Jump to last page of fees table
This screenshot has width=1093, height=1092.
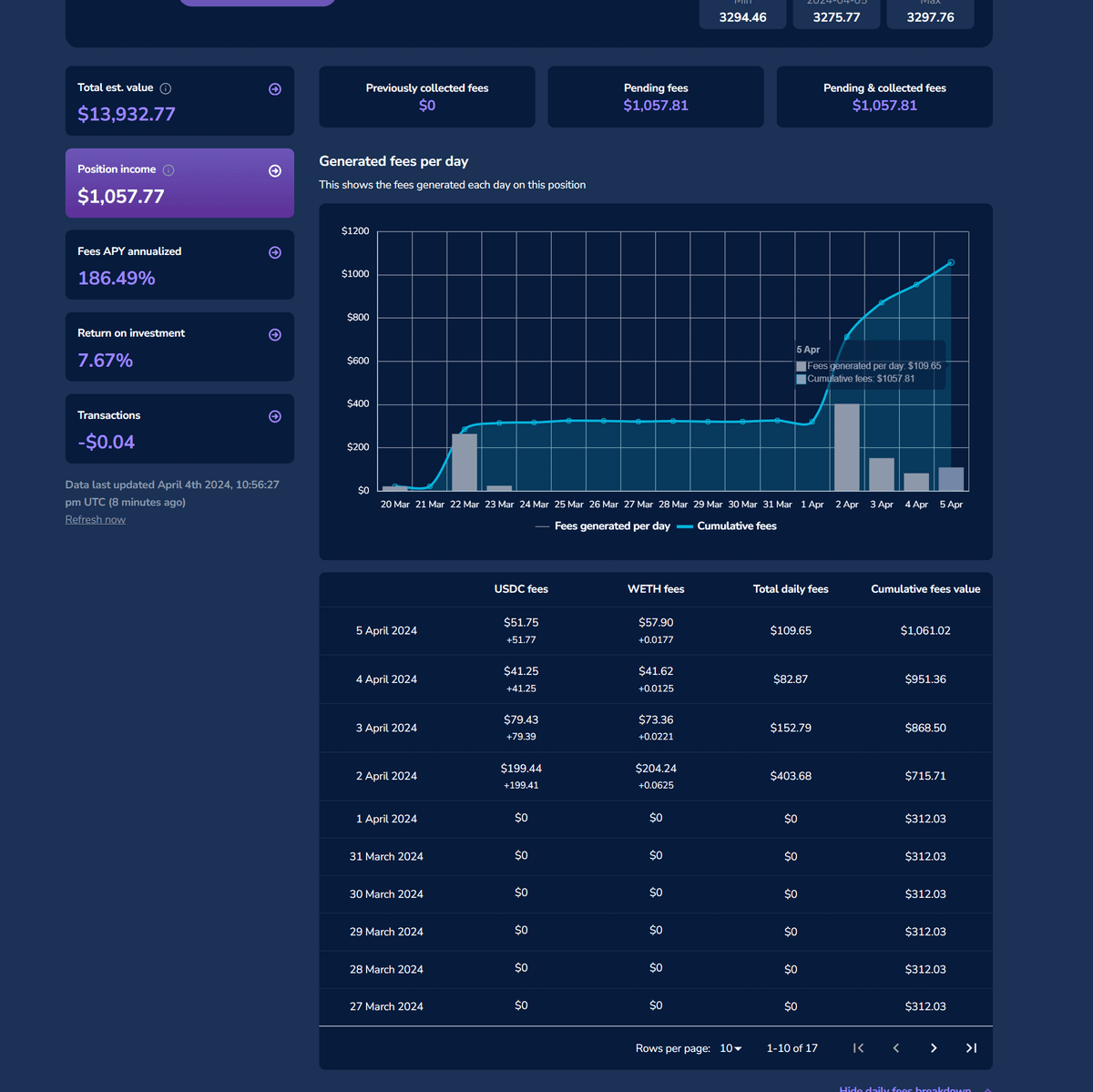point(971,1048)
